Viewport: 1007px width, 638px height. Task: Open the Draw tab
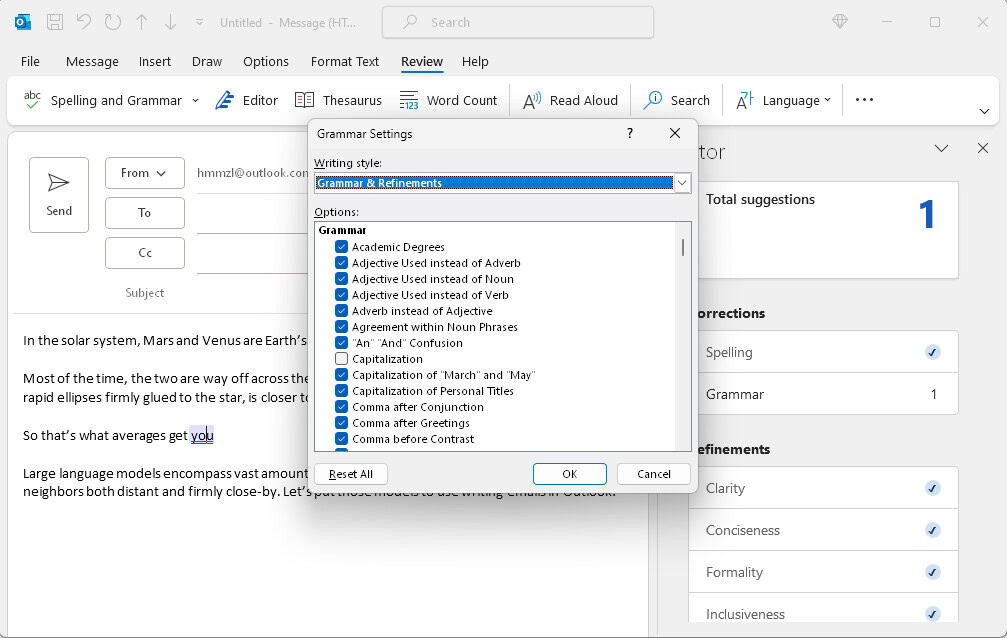[x=206, y=61]
